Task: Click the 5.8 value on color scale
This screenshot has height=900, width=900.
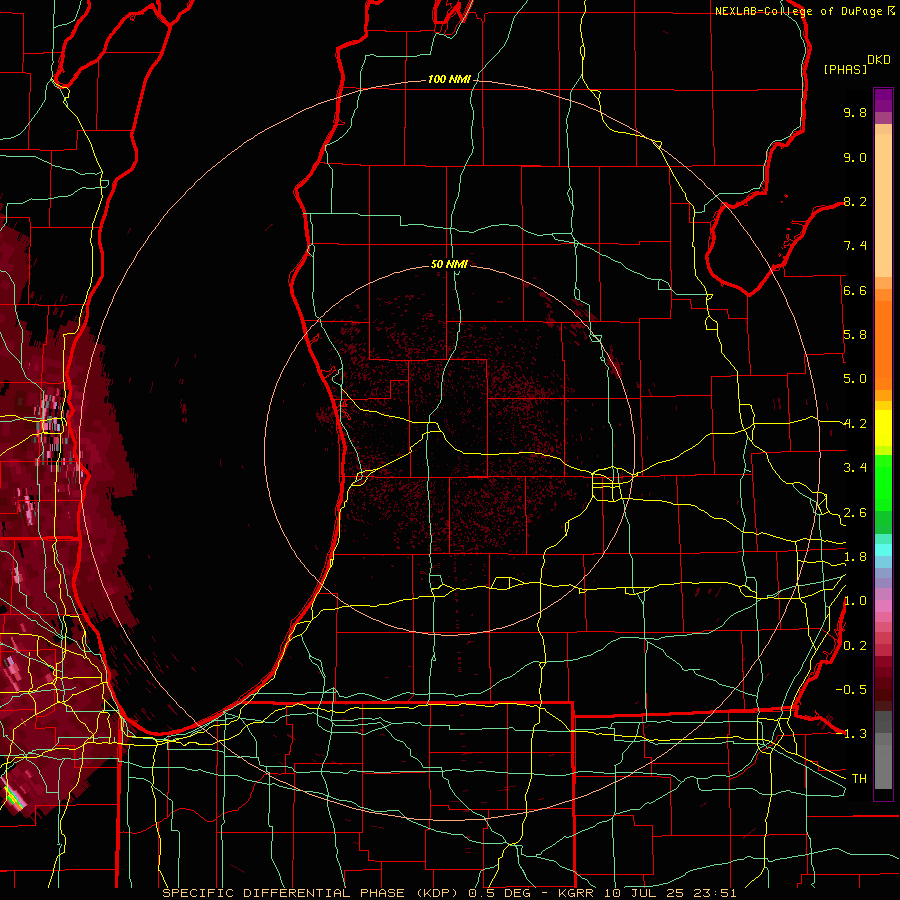Action: [855, 335]
